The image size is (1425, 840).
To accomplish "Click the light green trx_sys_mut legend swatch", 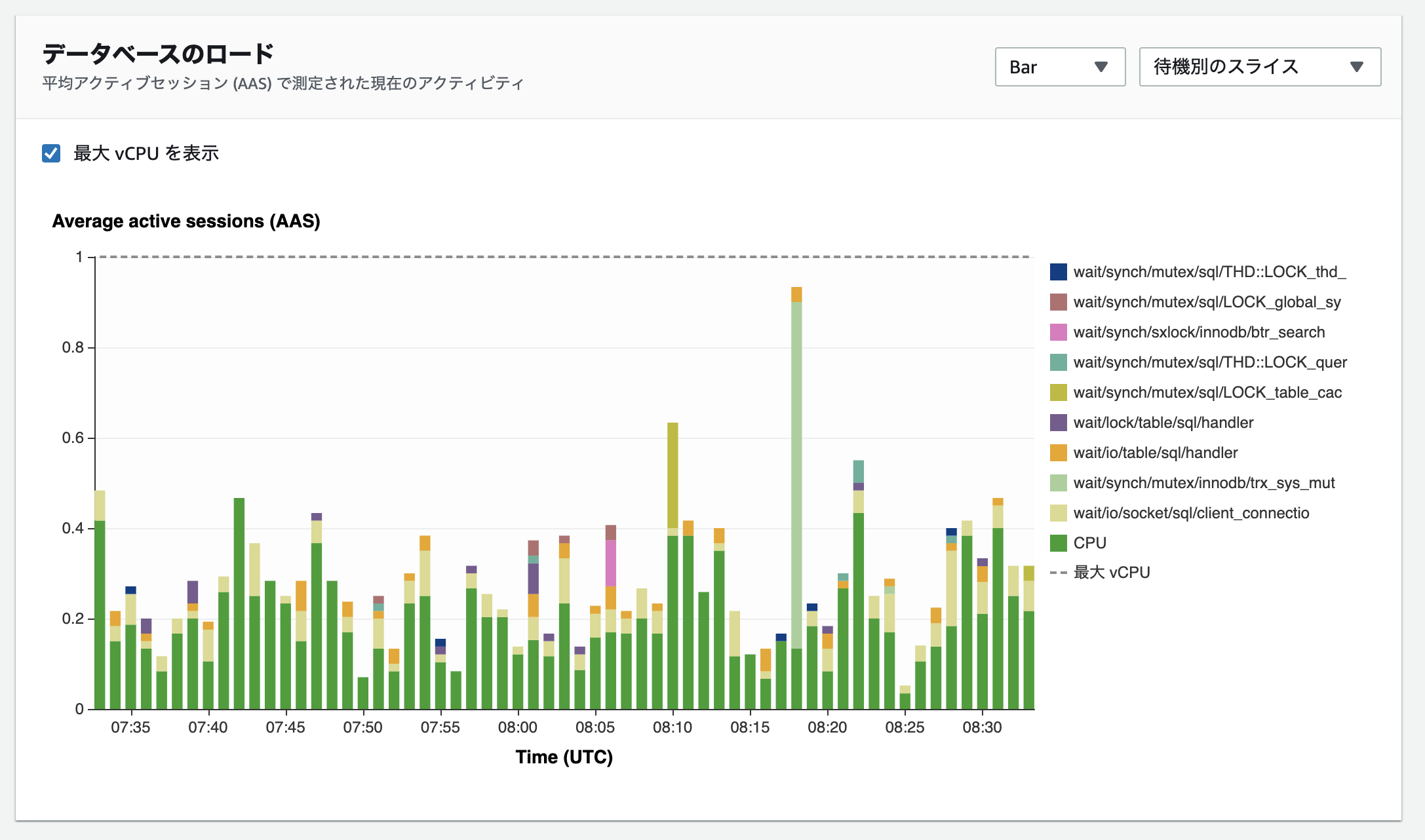I will [x=1058, y=483].
